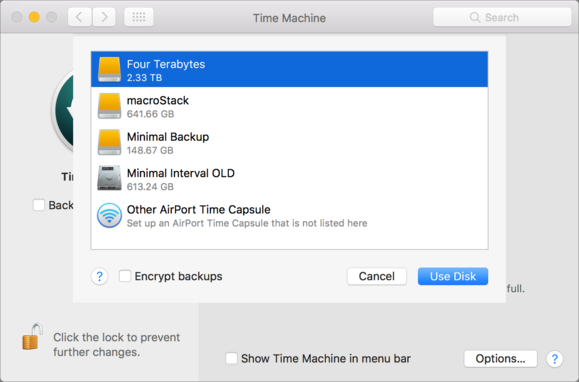Screen dimensions: 579x382
Task: Show all preferences via grid button
Action: [138, 17]
